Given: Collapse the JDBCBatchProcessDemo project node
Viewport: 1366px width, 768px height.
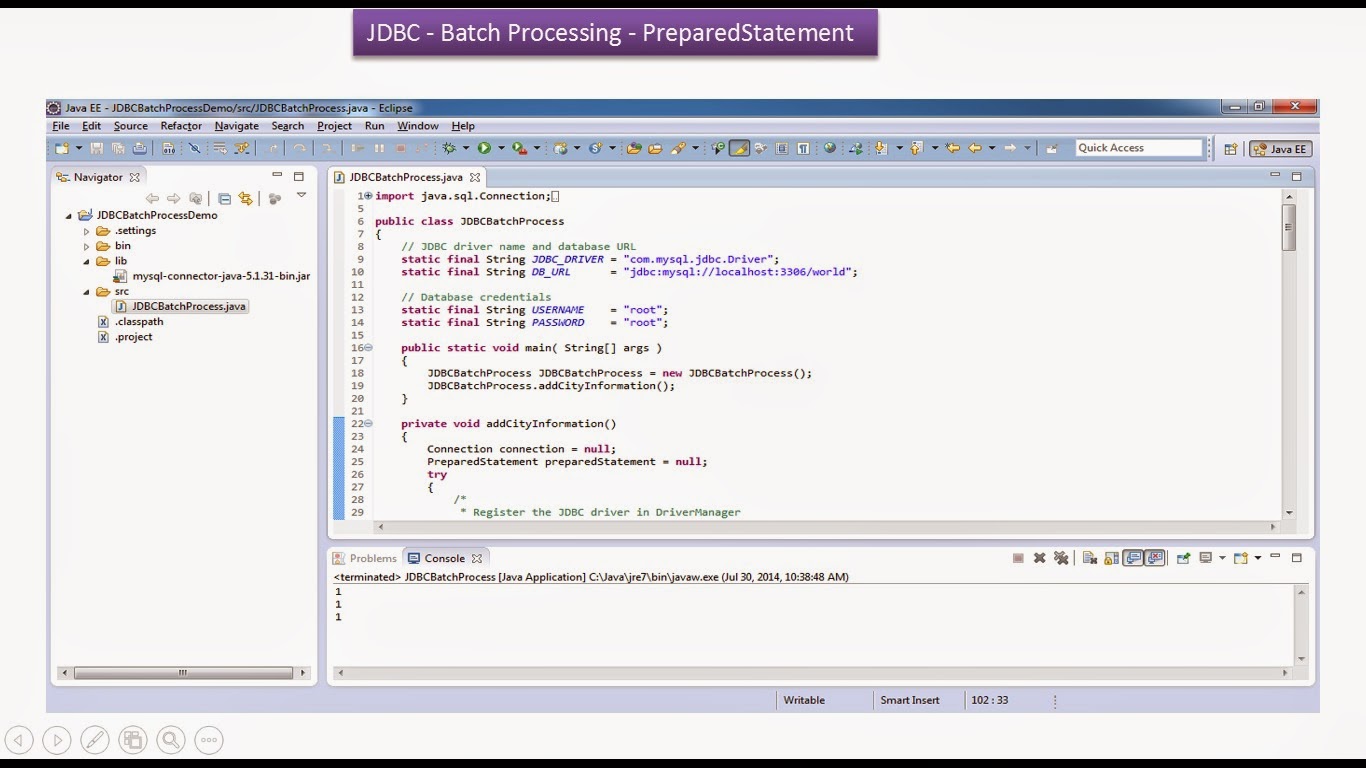Looking at the screenshot, I should [69, 215].
